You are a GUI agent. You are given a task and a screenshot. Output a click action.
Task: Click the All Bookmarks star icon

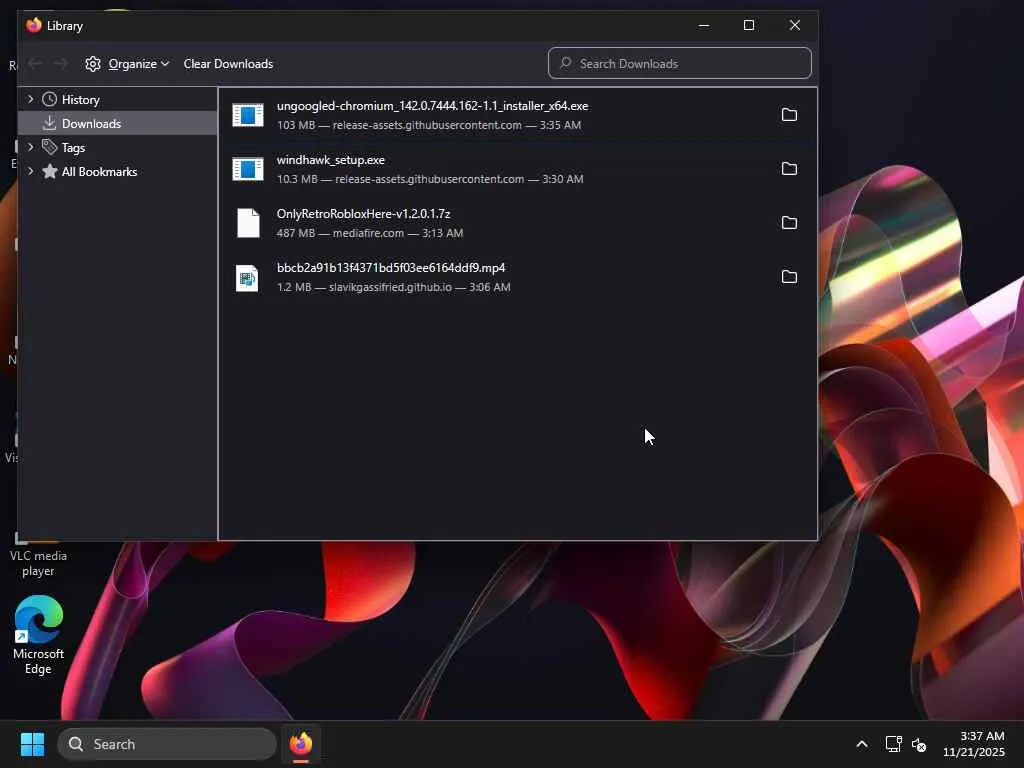50,171
